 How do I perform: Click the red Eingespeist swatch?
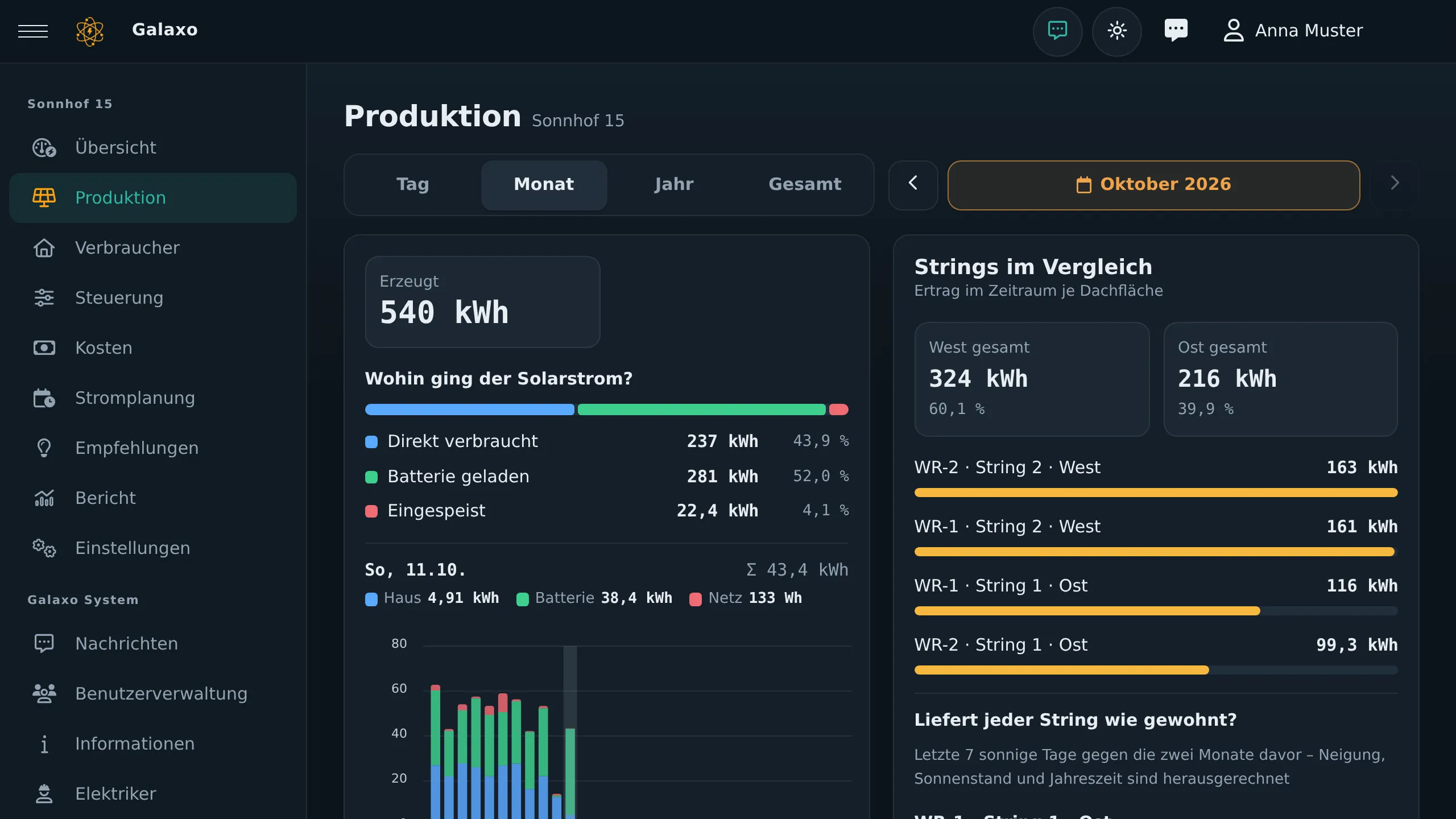click(371, 511)
